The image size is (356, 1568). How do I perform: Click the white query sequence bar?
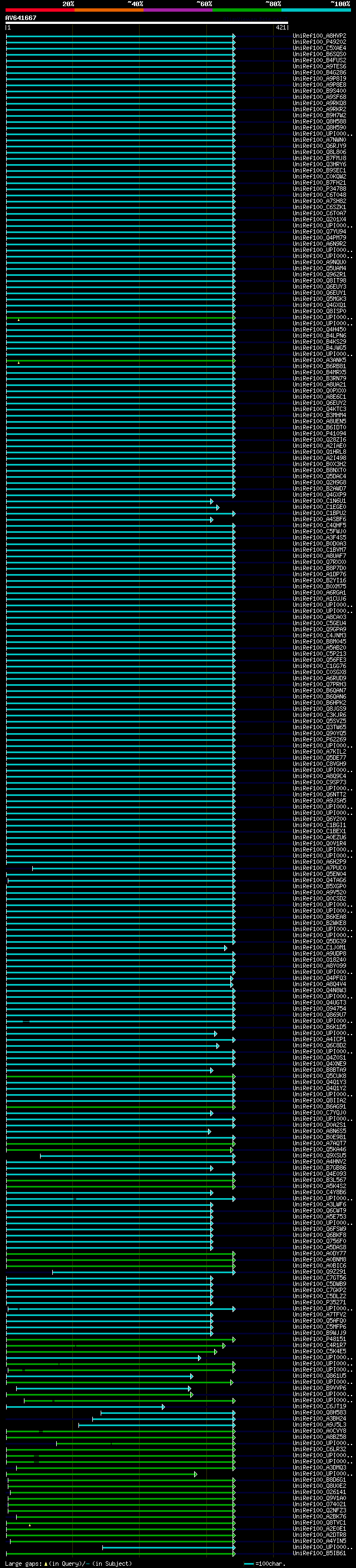(147, 23)
